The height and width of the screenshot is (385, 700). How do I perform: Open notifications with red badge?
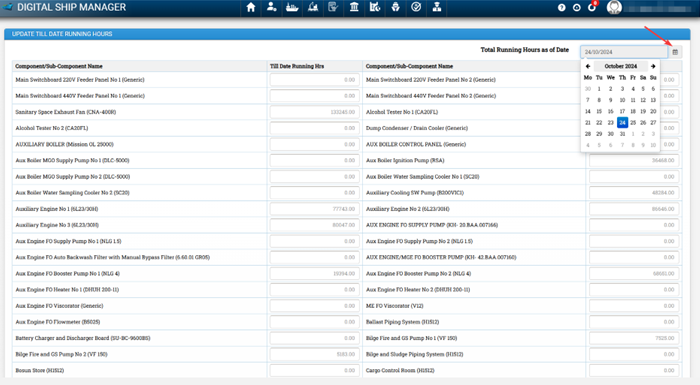tap(592, 7)
